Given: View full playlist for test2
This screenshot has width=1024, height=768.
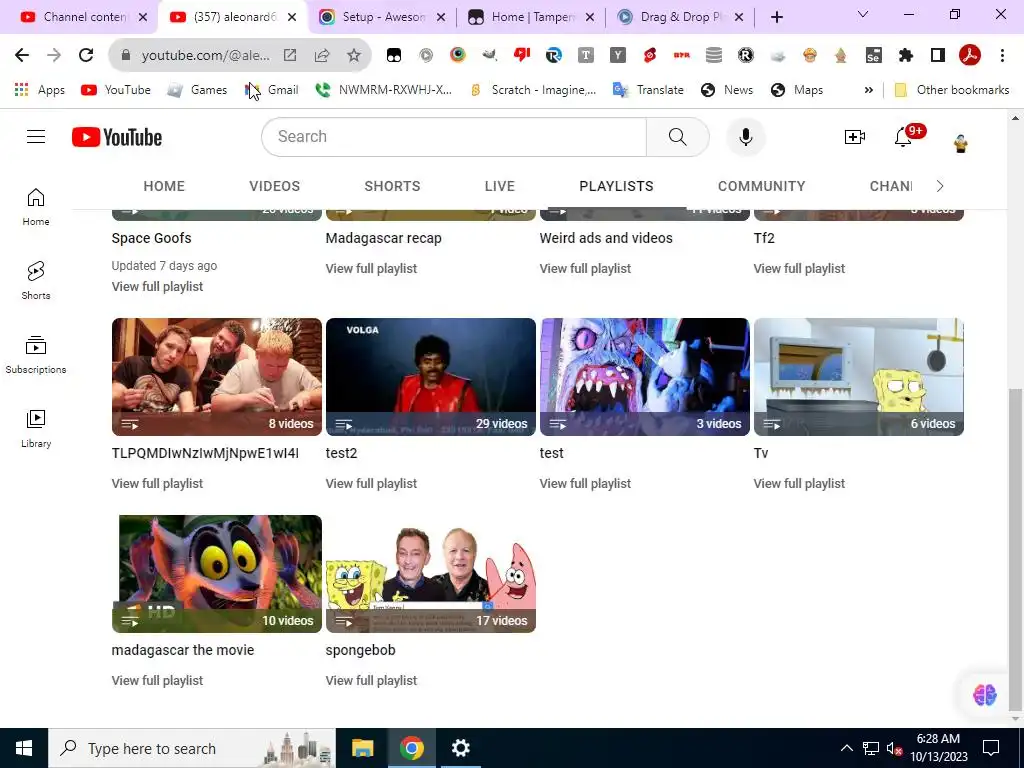Looking at the screenshot, I should pyautogui.click(x=371, y=483).
